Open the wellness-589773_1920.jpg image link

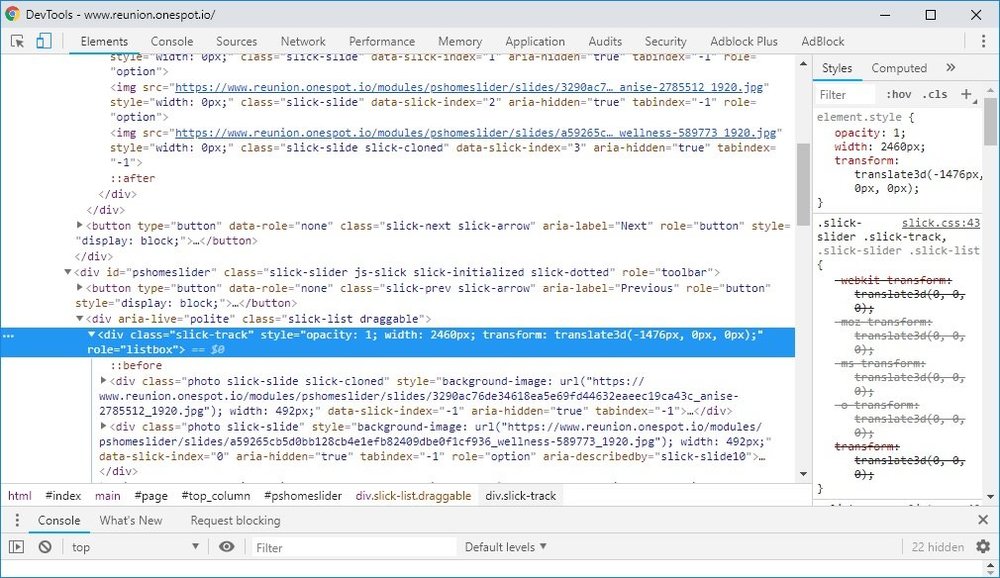tap(475, 133)
